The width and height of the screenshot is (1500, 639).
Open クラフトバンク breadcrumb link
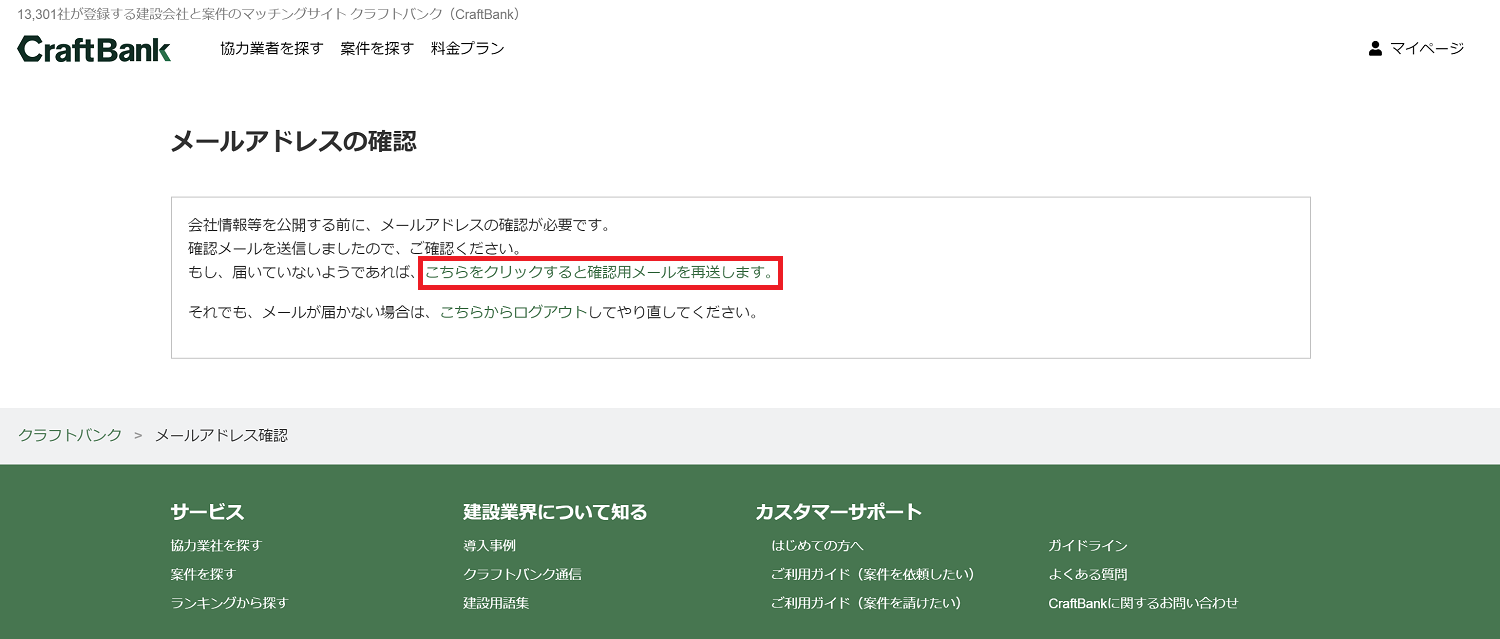pyautogui.click(x=68, y=434)
